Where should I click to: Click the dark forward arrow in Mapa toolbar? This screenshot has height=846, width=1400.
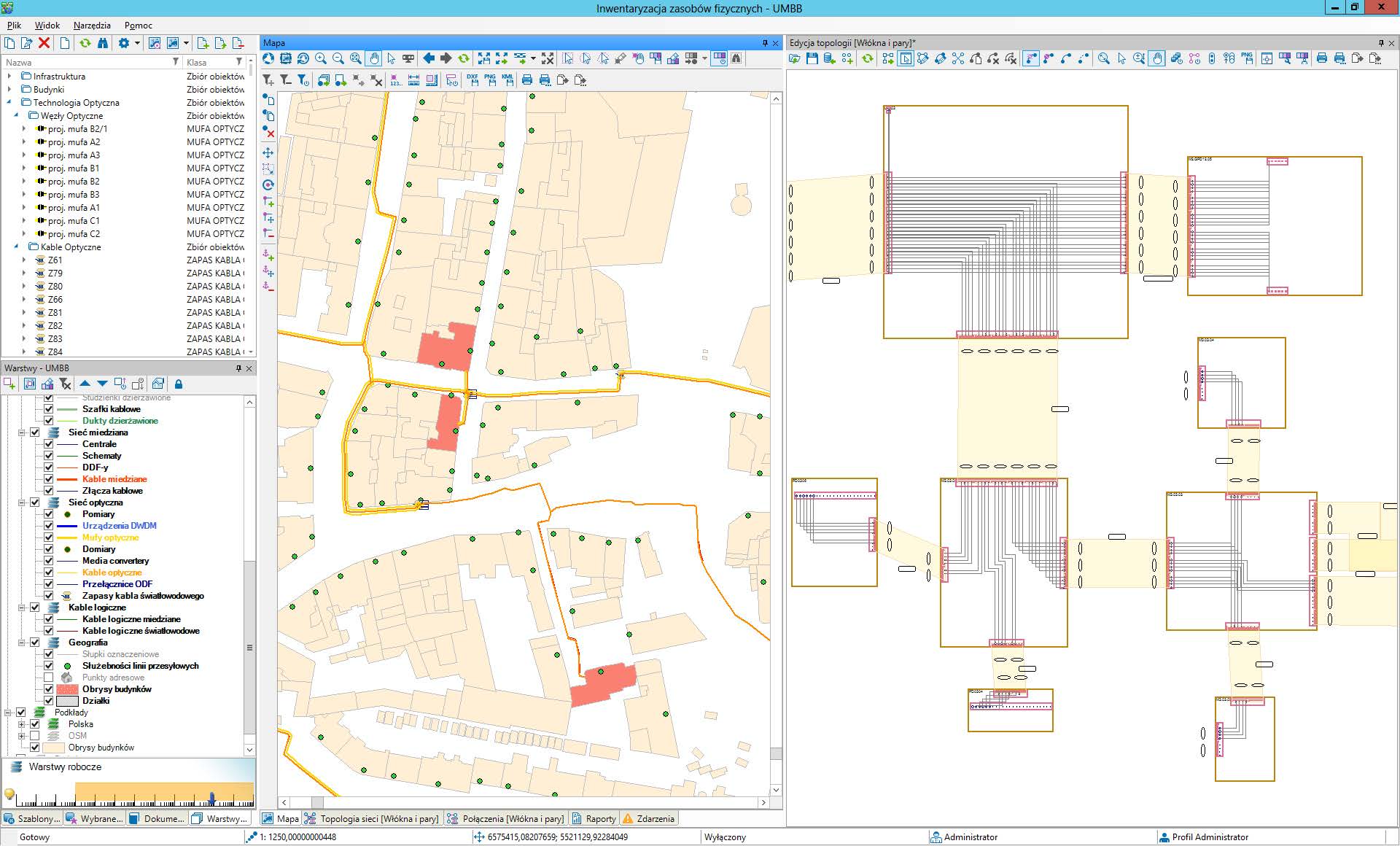(446, 58)
